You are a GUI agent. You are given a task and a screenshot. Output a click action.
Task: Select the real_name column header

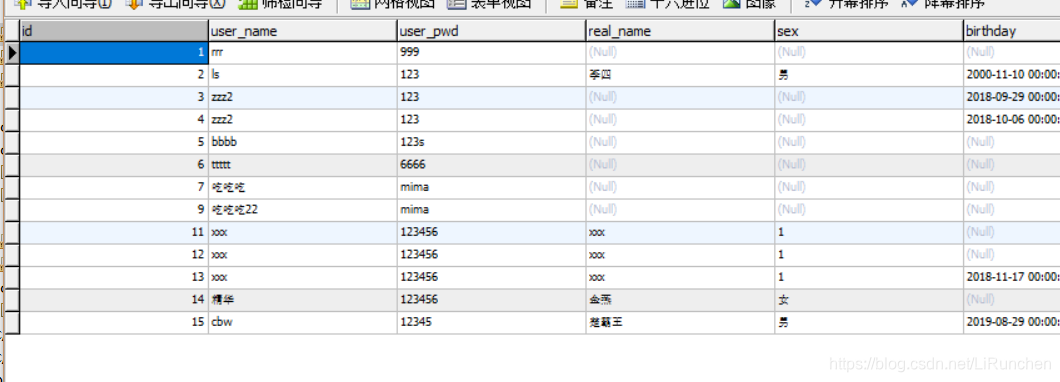pyautogui.click(x=679, y=31)
